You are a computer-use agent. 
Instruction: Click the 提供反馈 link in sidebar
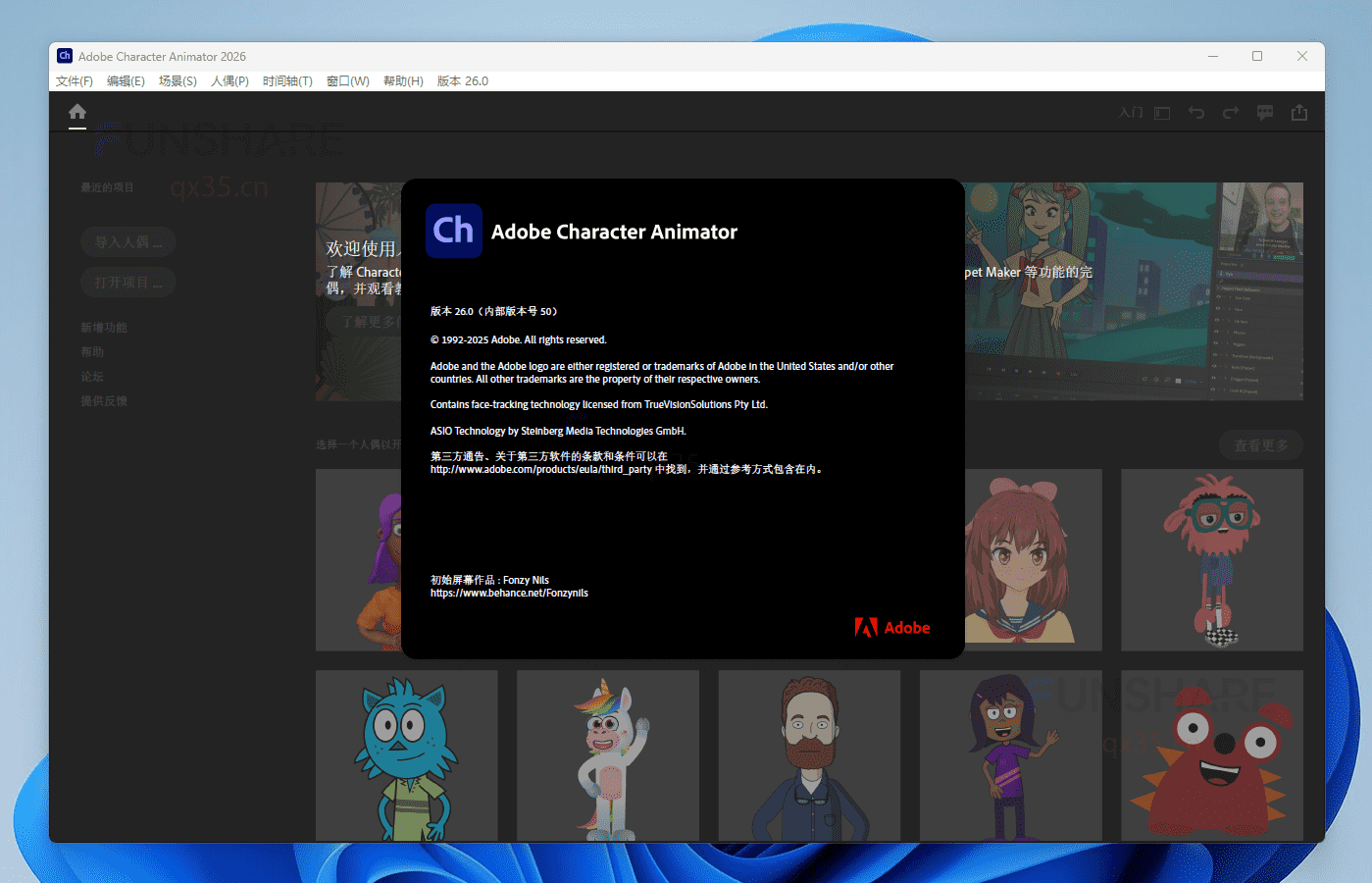point(104,400)
